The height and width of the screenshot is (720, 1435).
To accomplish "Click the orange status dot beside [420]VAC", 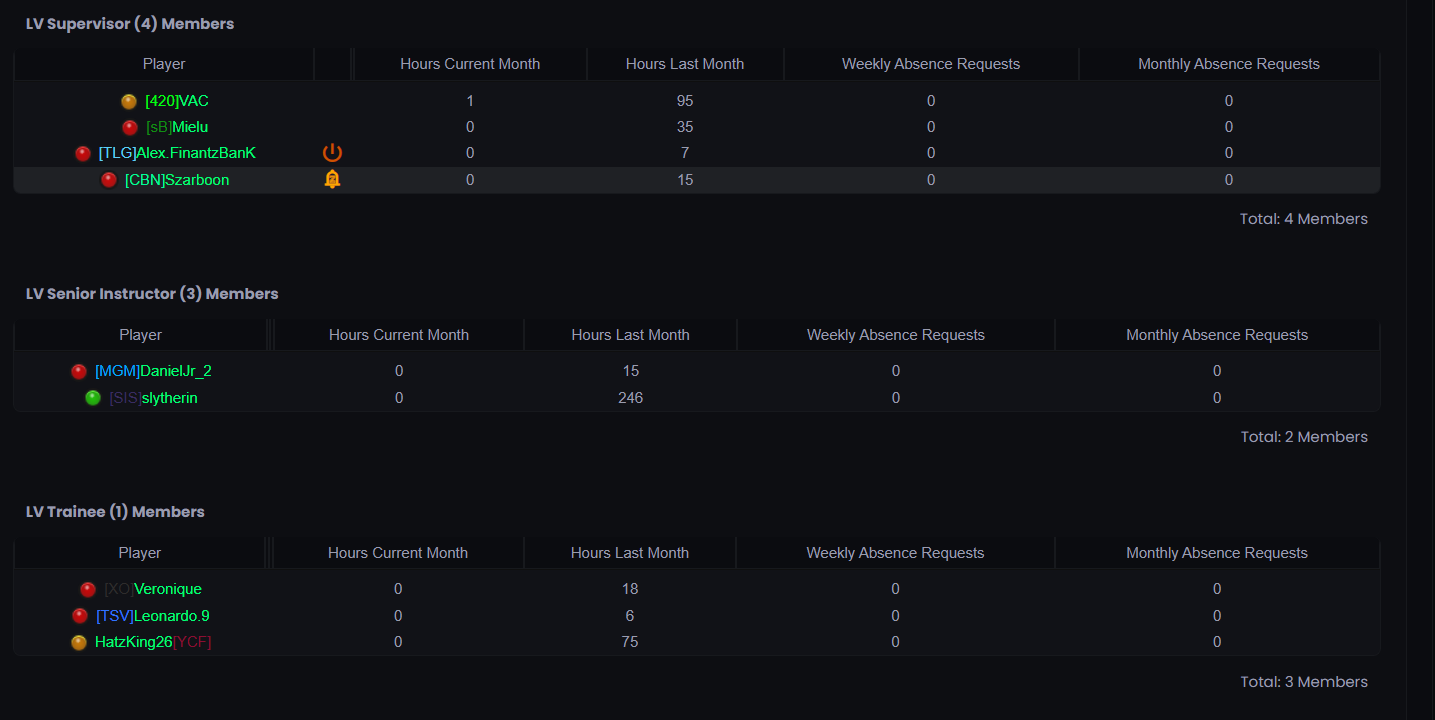I will (x=129, y=101).
